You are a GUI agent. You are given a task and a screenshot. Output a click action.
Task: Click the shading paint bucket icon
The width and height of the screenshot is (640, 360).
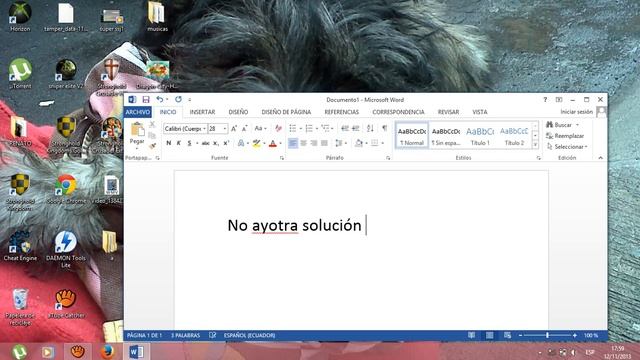[x=359, y=143]
